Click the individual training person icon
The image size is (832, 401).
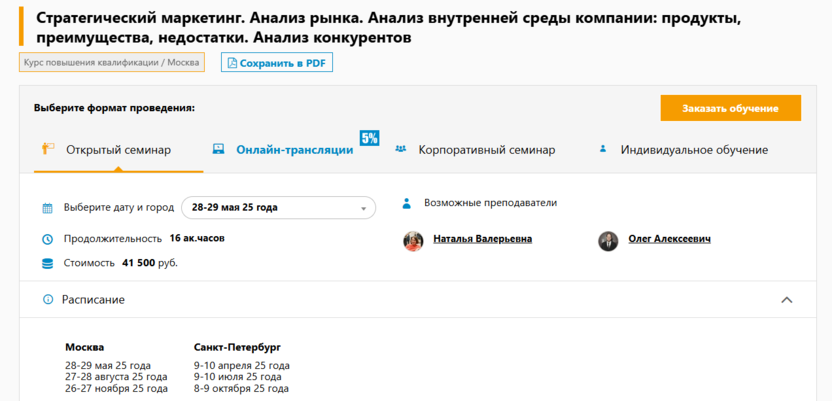603,149
